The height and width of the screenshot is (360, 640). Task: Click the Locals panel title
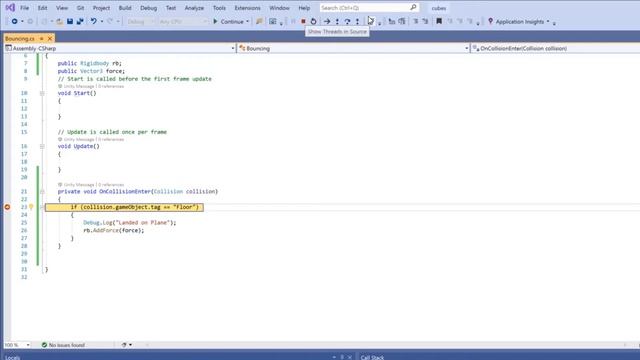point(12,358)
